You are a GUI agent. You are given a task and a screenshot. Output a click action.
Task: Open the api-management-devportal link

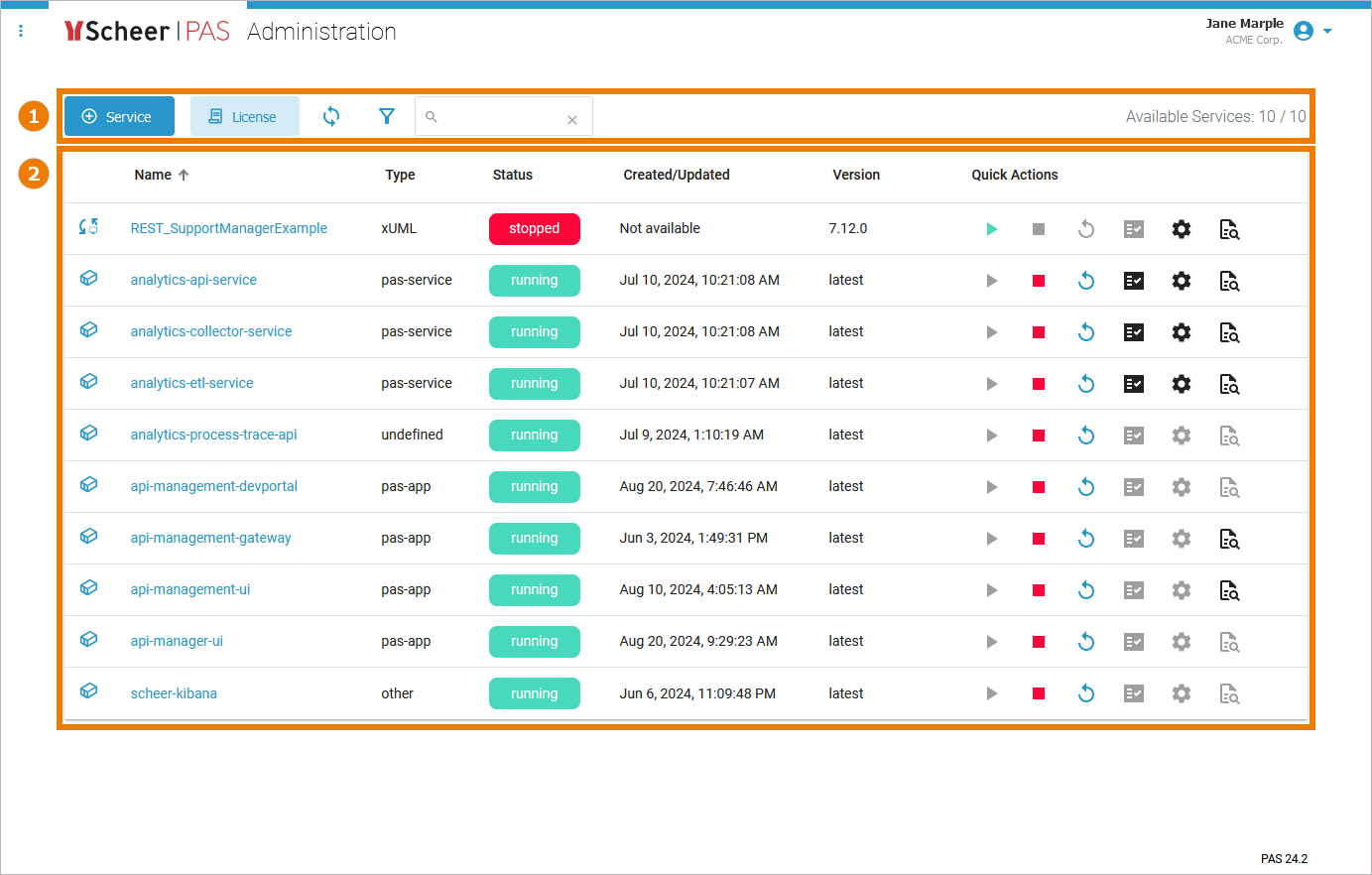coord(213,486)
